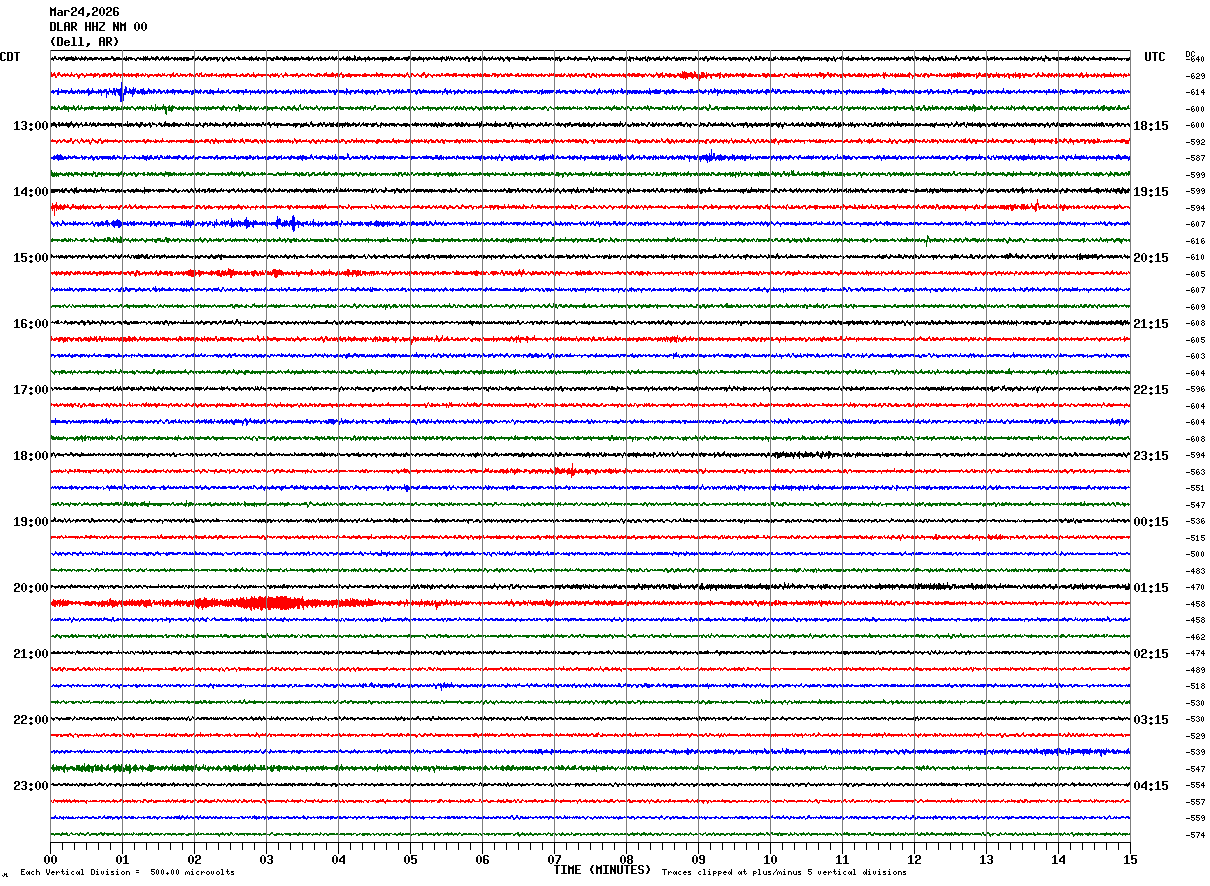Click the 00 minute axis tick label

pyautogui.click(x=50, y=859)
